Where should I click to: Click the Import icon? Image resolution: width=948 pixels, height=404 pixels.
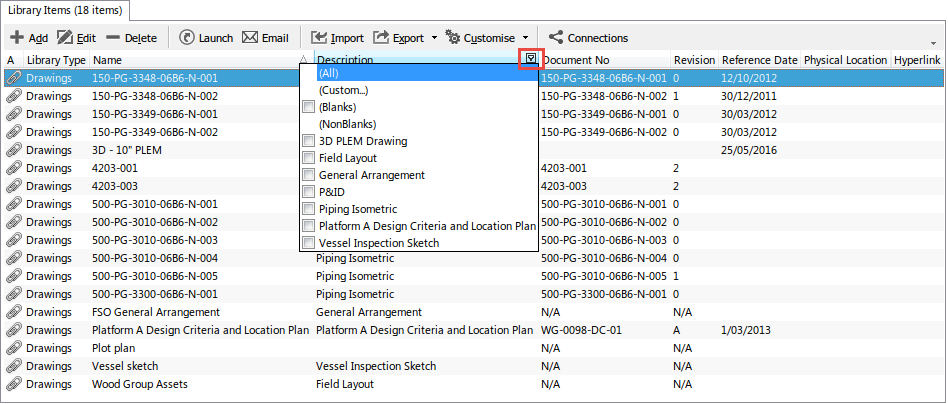point(320,38)
